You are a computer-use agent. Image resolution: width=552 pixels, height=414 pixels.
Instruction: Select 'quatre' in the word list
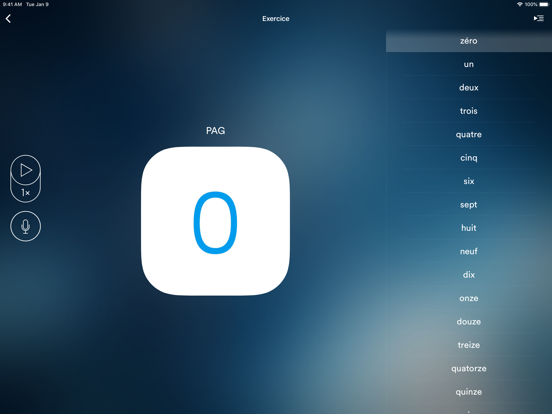coord(469,134)
